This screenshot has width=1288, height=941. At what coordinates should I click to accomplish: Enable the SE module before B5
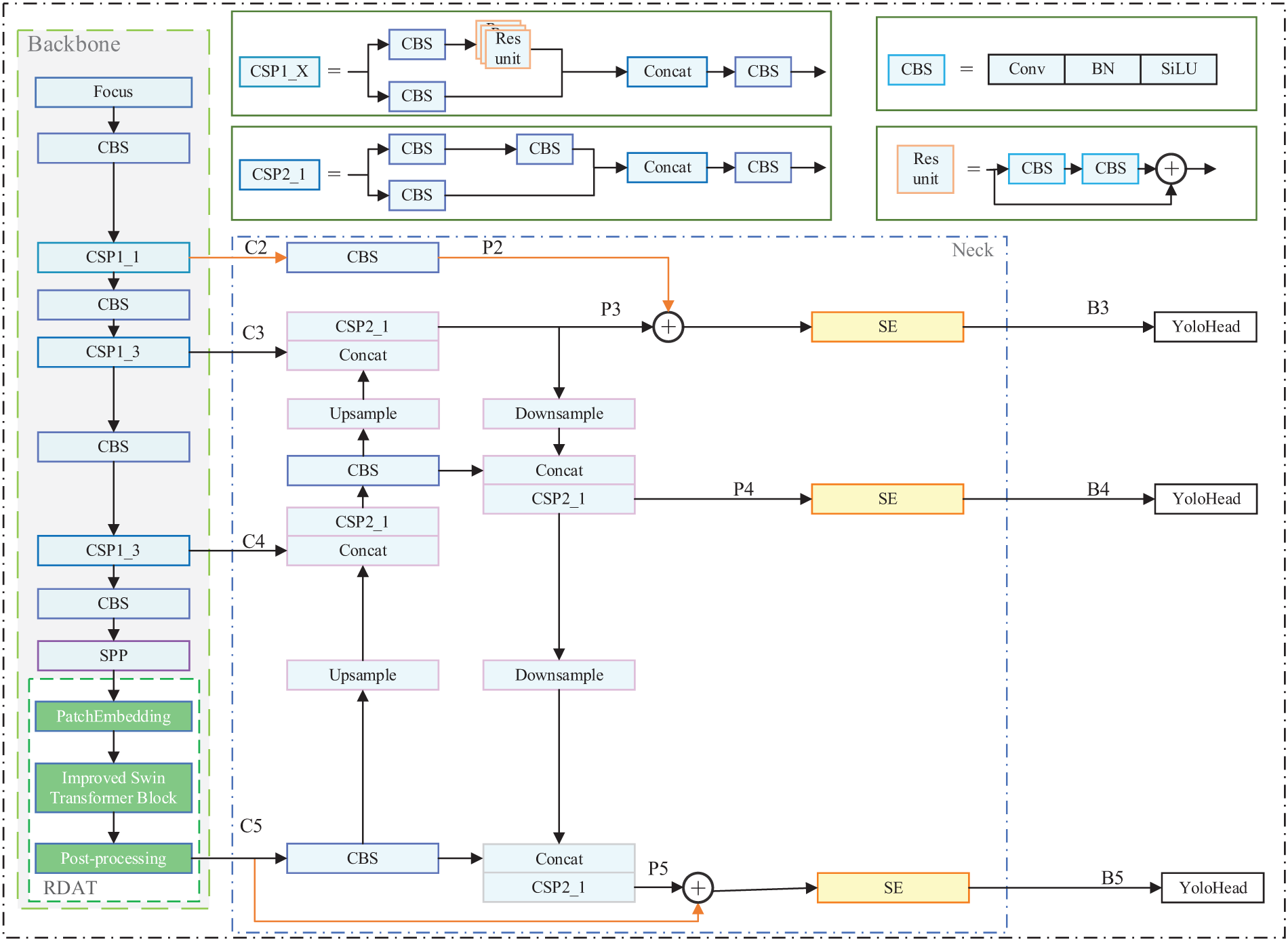[x=893, y=887]
